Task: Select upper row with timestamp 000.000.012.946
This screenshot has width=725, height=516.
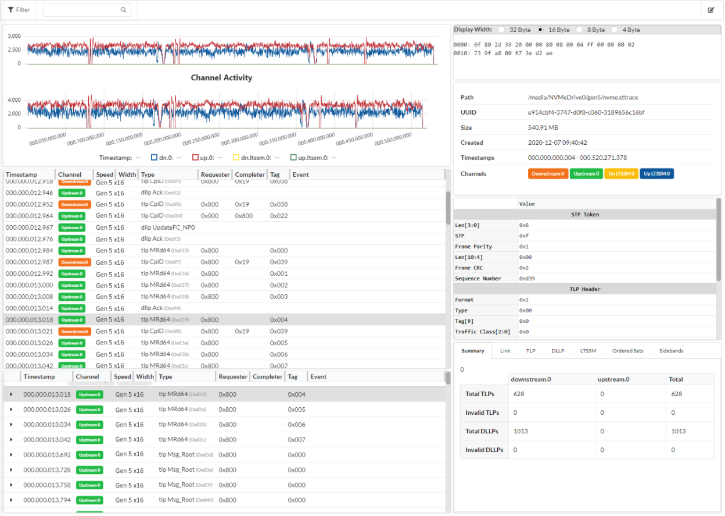Action: tap(224, 193)
